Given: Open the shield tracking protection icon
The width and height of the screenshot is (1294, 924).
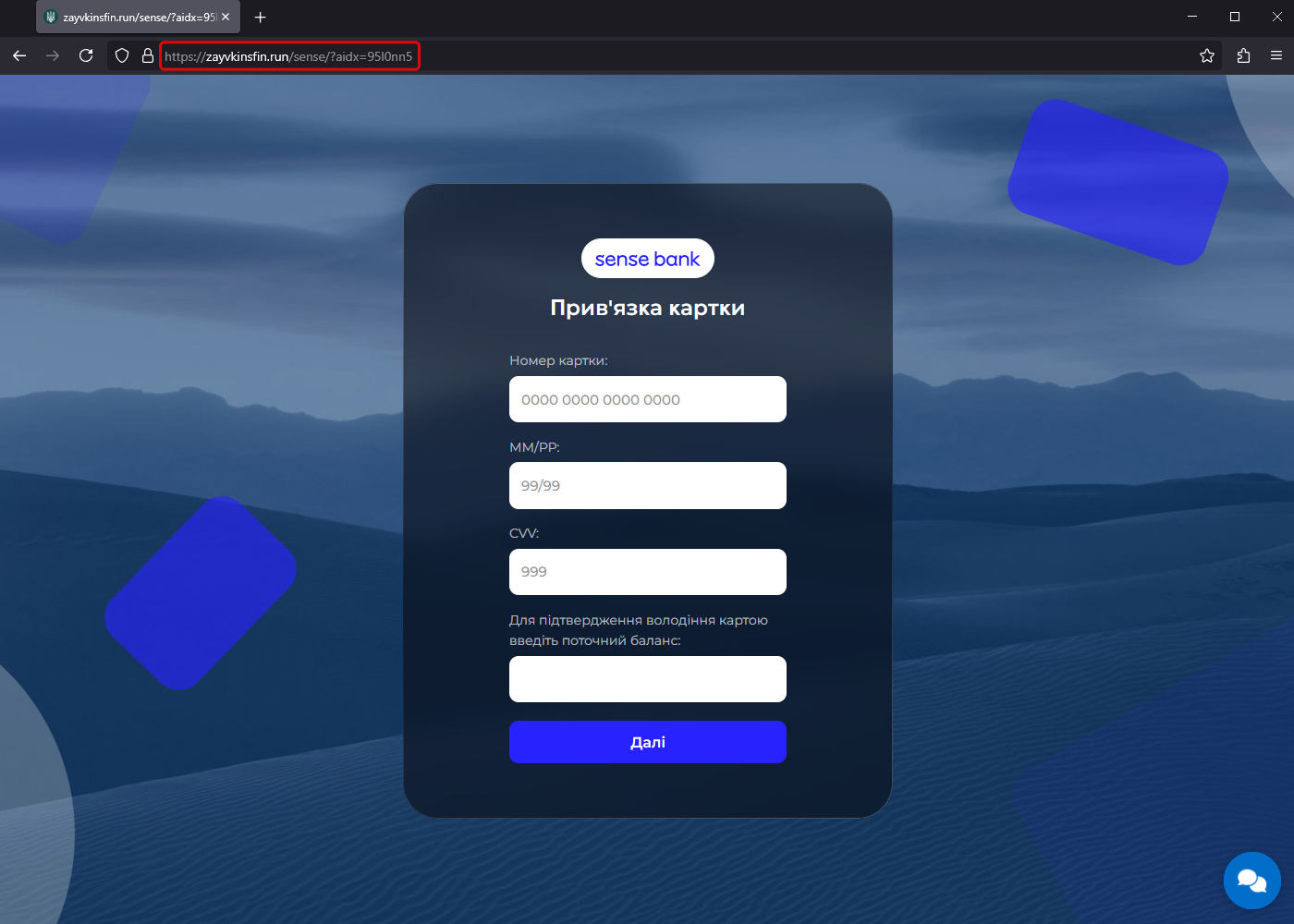Looking at the screenshot, I should pos(122,55).
